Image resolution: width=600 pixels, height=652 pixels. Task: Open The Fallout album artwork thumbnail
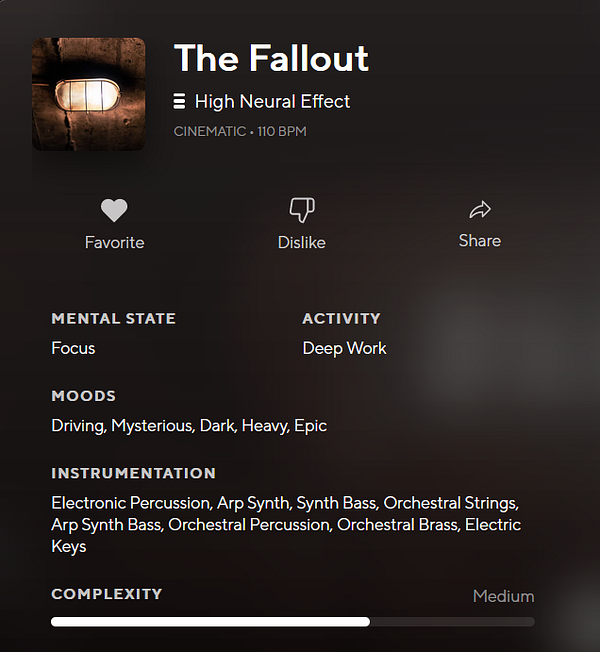pos(89,94)
